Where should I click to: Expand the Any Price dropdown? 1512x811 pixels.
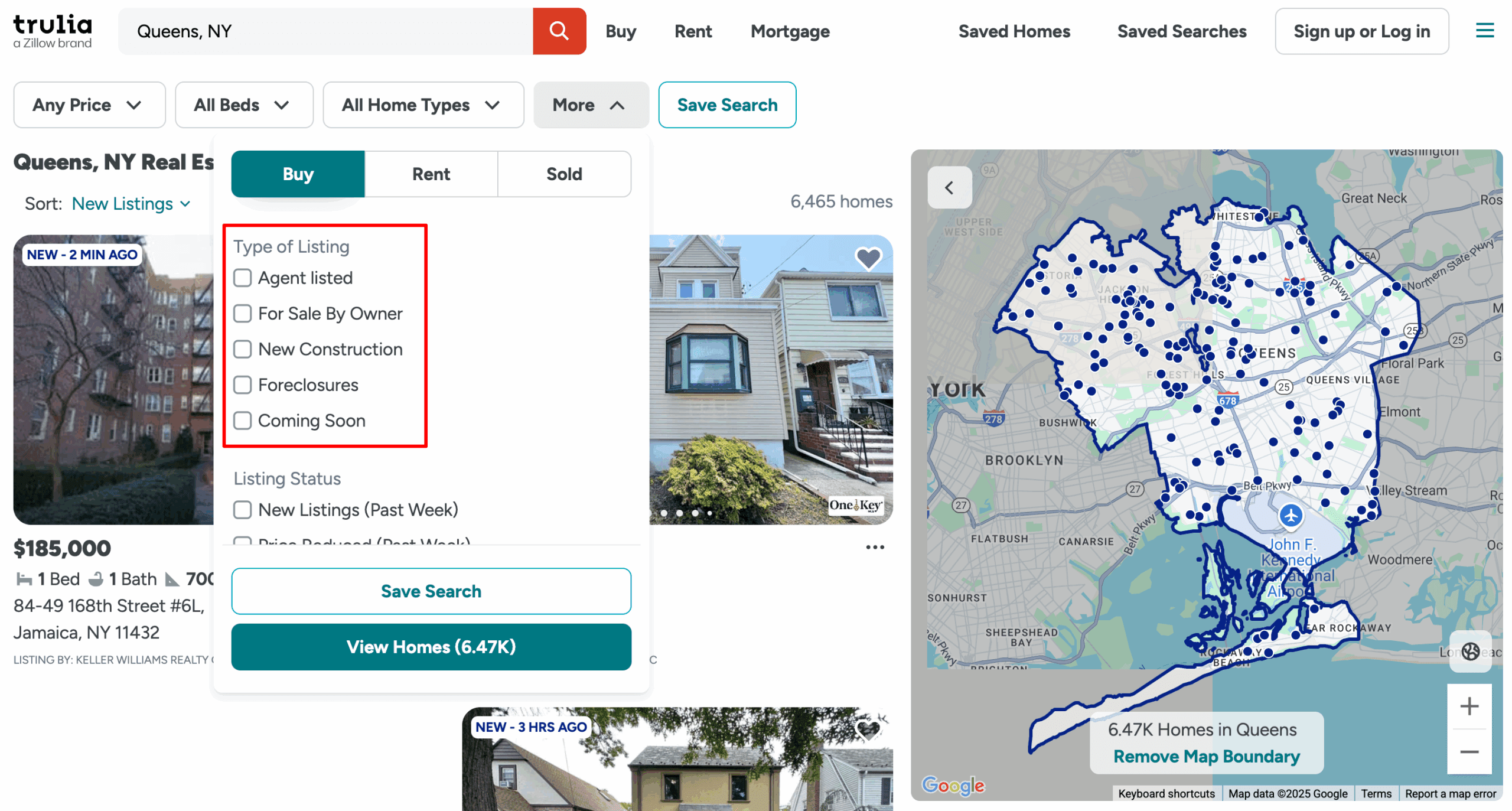coord(89,105)
